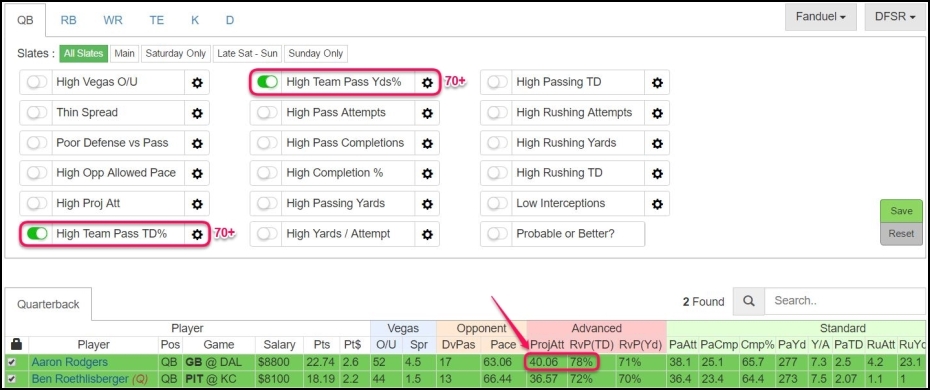Screen dimensions: 930x390
Task: Click the lock icon column header
Action: (x=17, y=344)
